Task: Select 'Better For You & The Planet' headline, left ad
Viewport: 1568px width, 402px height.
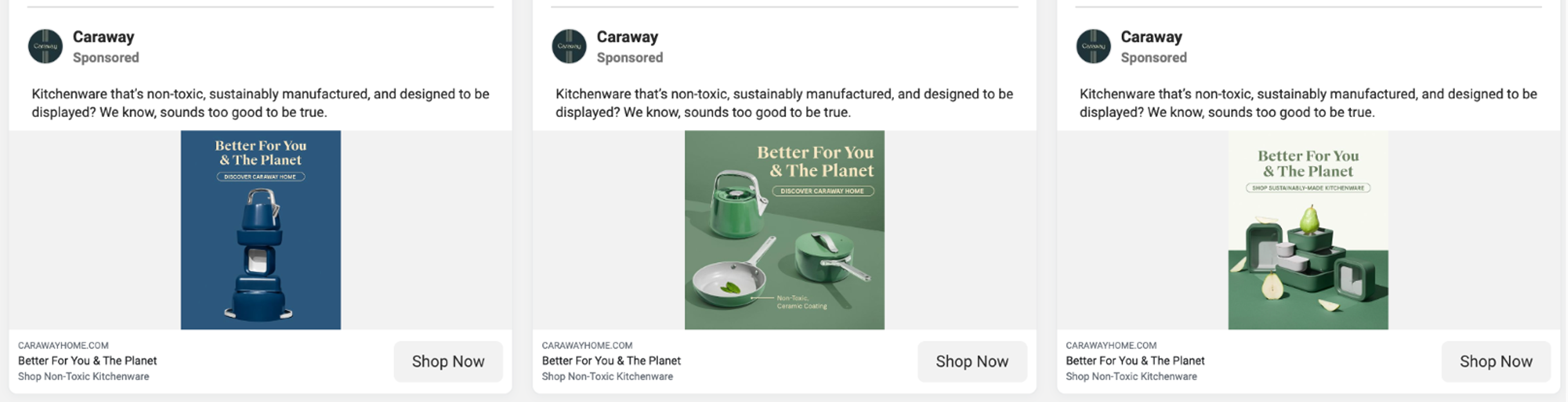Action: point(87,361)
